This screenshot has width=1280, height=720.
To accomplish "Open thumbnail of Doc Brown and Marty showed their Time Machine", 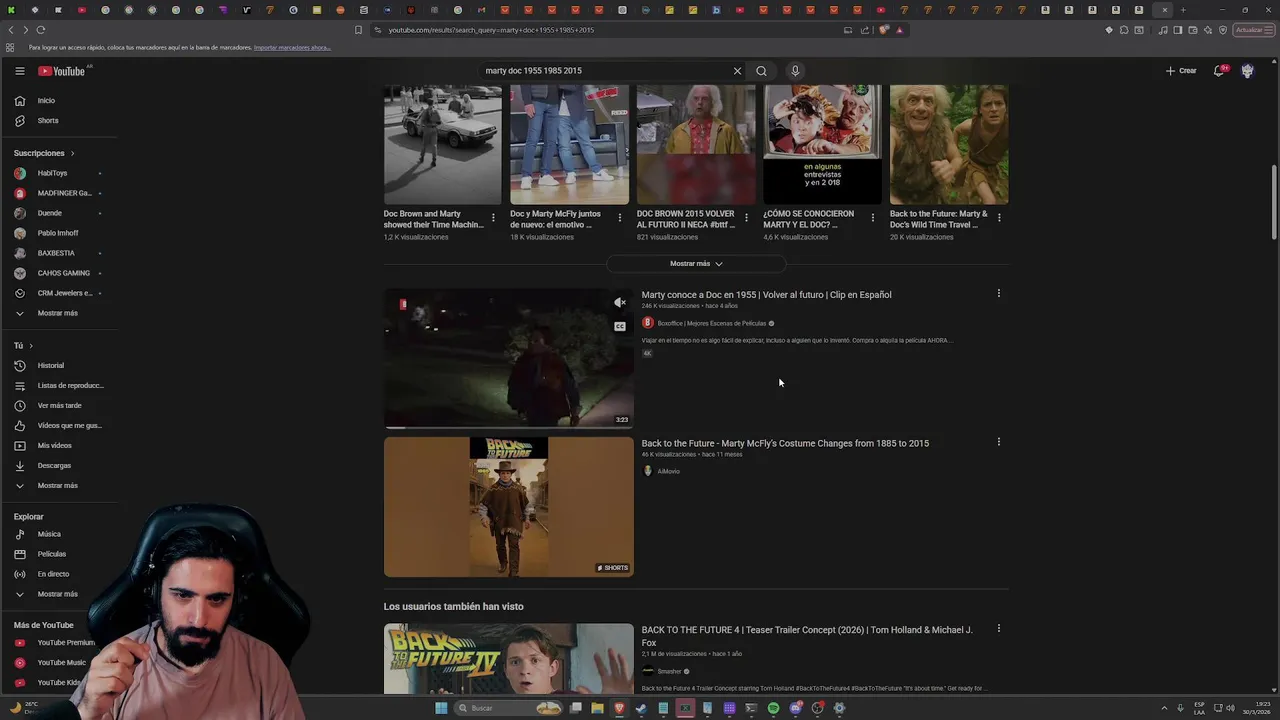I will [443, 145].
